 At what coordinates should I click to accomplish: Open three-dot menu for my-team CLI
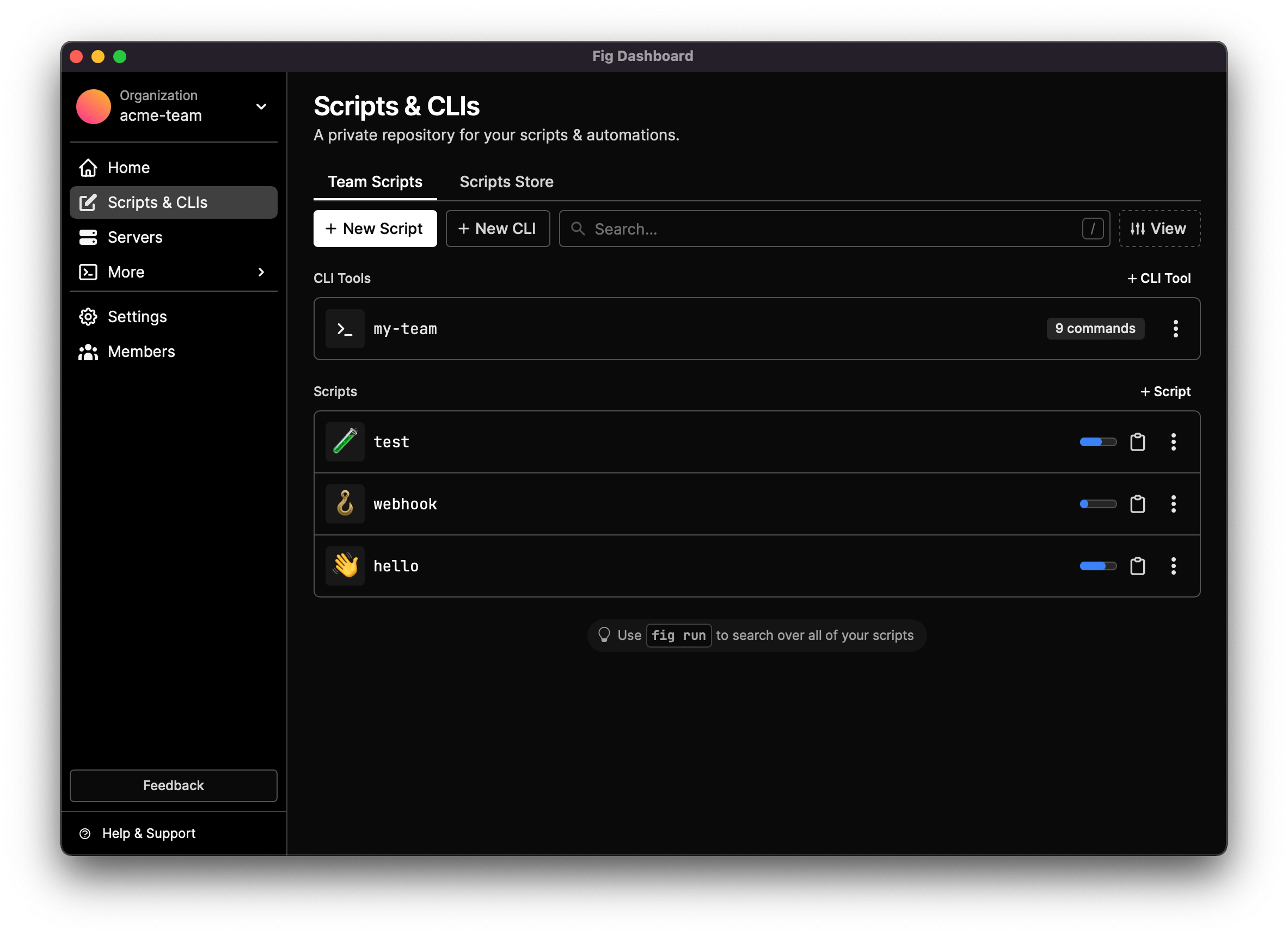pyautogui.click(x=1175, y=329)
